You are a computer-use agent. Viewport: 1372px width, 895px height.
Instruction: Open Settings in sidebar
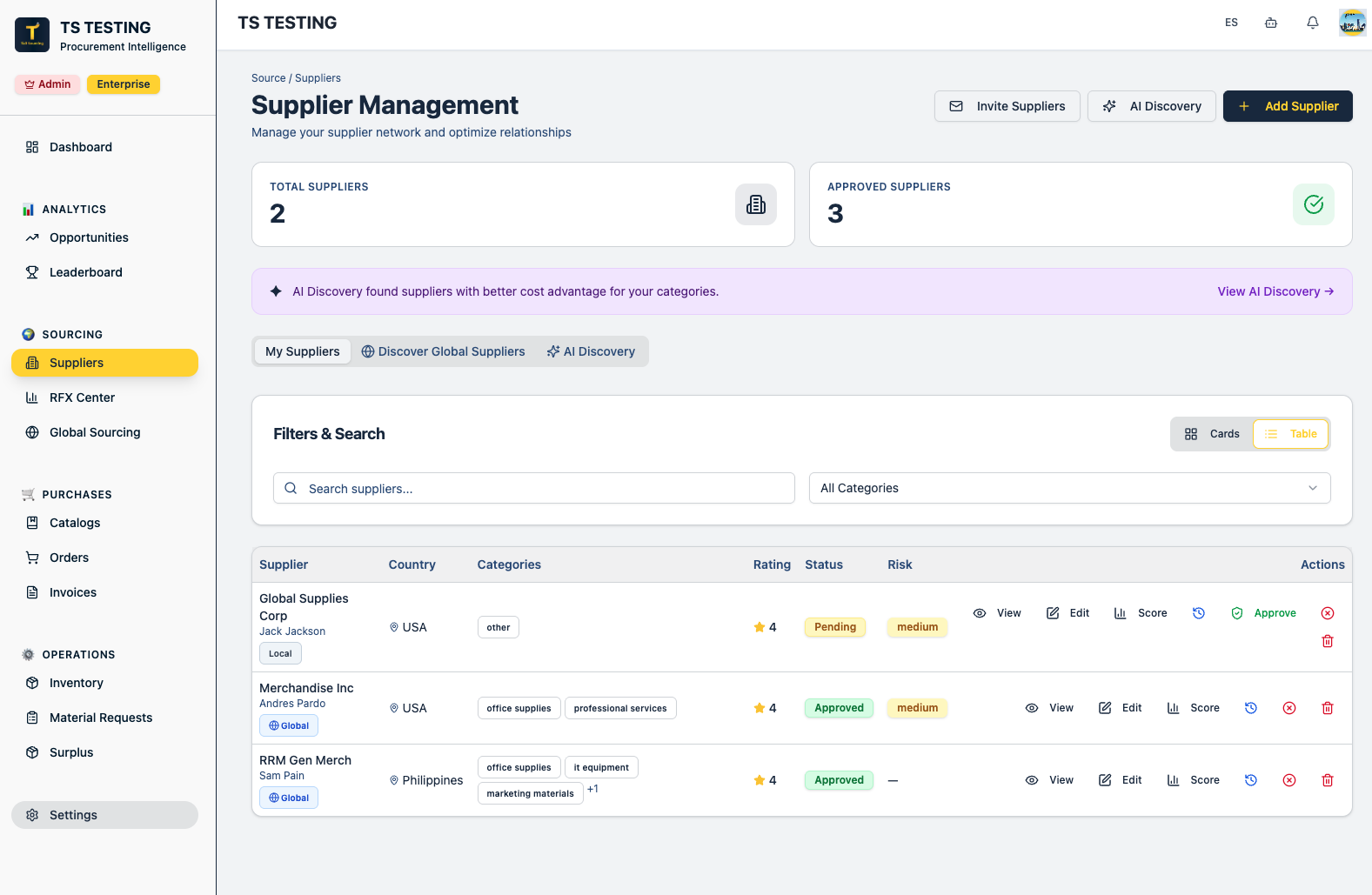(104, 815)
